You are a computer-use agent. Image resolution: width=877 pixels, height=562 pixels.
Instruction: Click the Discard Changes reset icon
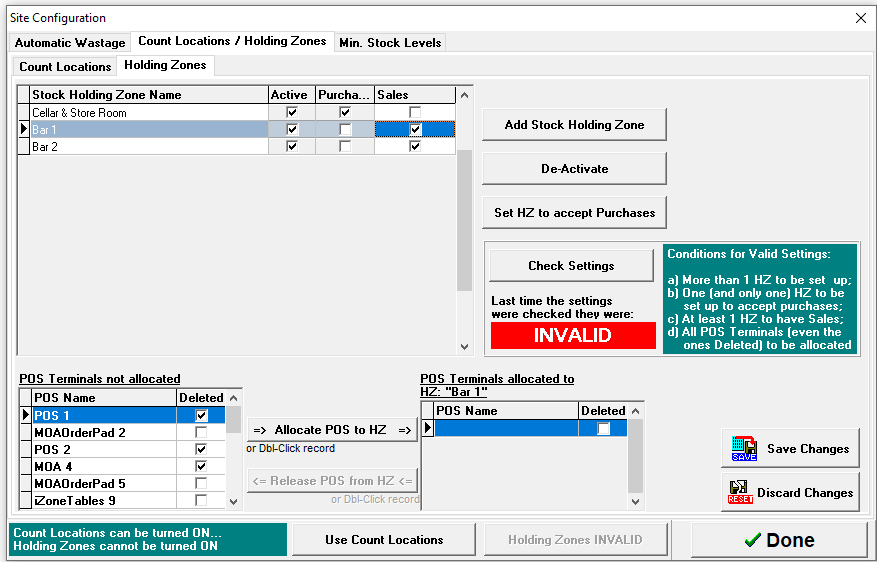[741, 493]
